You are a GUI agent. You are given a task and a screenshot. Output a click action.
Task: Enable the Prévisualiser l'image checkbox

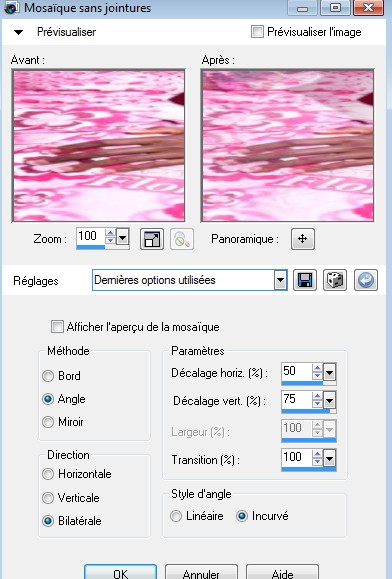click(257, 32)
